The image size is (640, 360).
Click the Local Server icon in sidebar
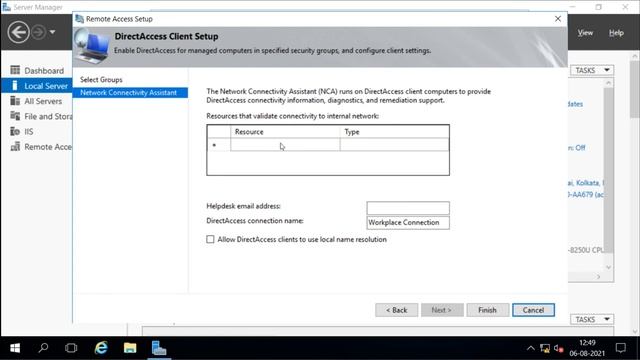point(15,86)
